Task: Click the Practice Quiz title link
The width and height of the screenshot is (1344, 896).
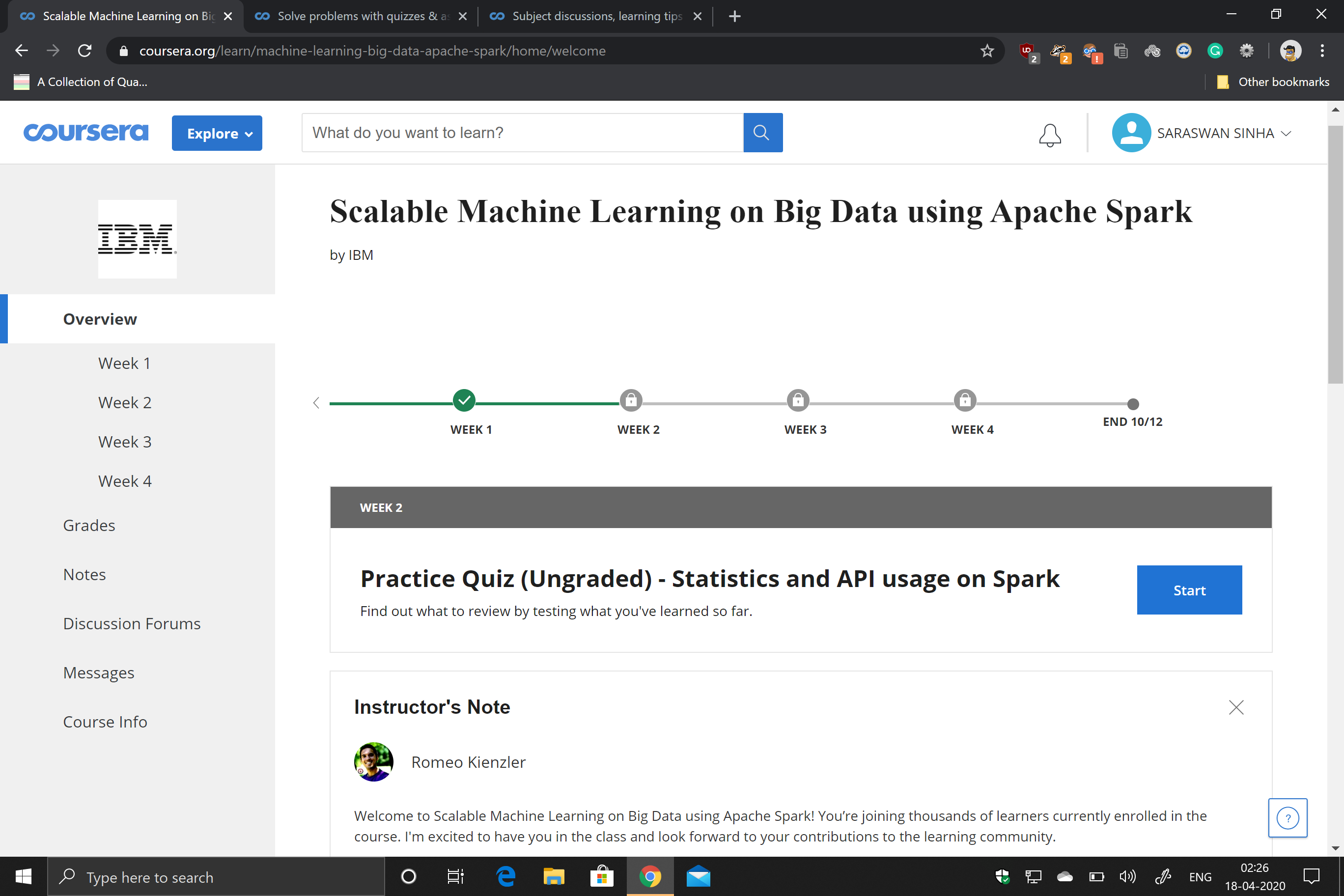Action: coord(710,578)
